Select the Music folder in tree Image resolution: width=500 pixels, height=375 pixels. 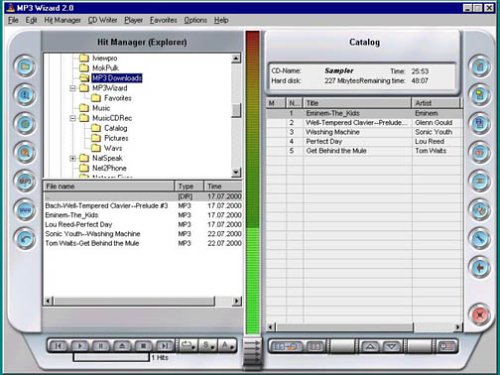(x=101, y=108)
